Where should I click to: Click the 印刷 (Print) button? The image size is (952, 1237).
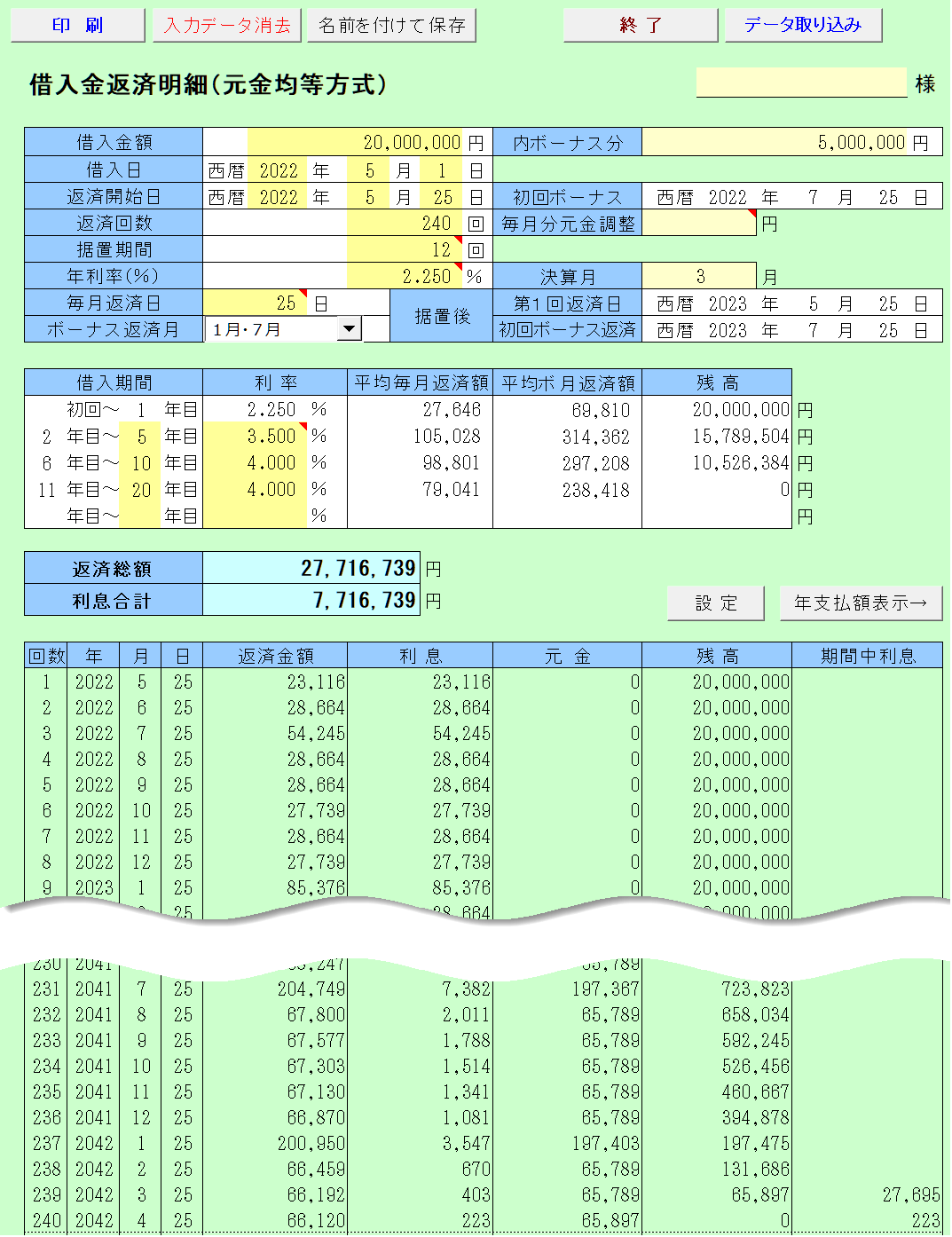click(77, 24)
